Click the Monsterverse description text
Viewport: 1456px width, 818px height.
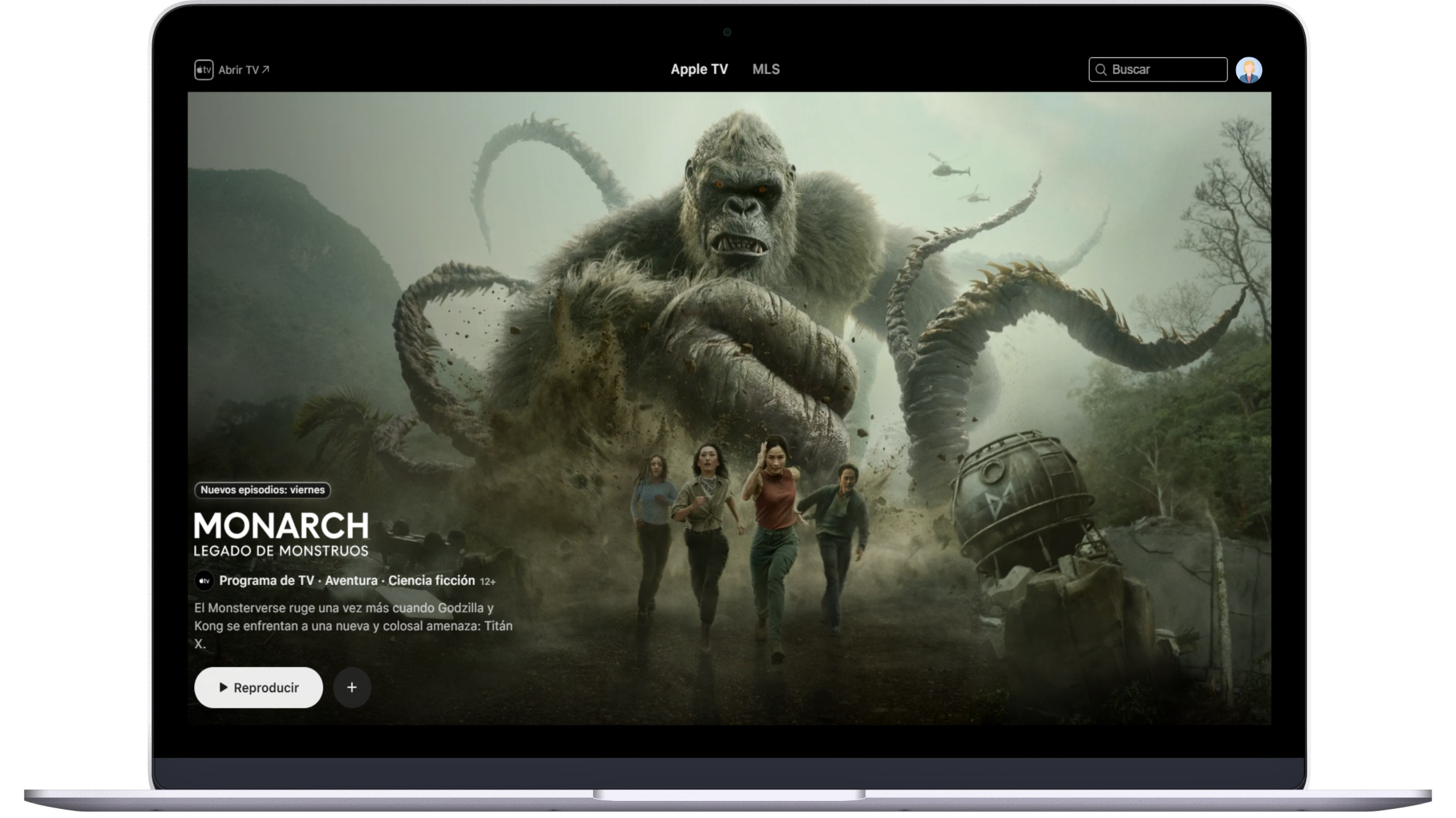coord(353,626)
